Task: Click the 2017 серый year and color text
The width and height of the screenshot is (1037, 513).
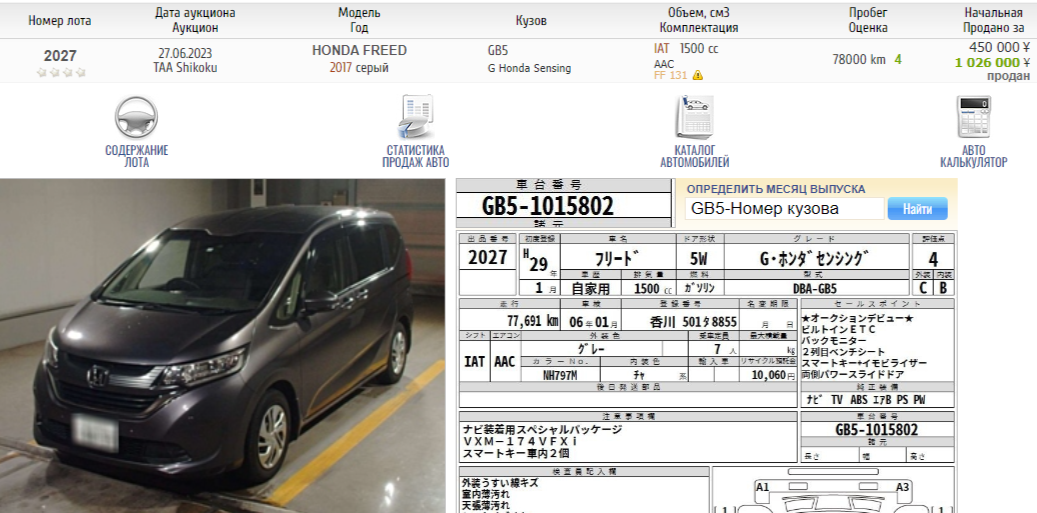Action: [x=359, y=68]
